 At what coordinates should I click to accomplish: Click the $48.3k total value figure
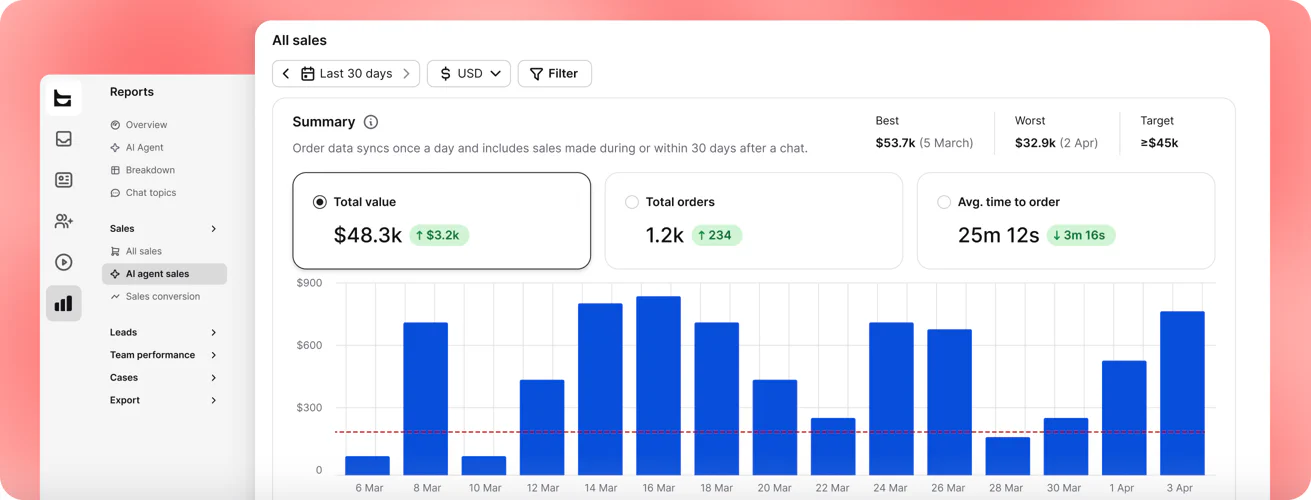click(x=368, y=236)
